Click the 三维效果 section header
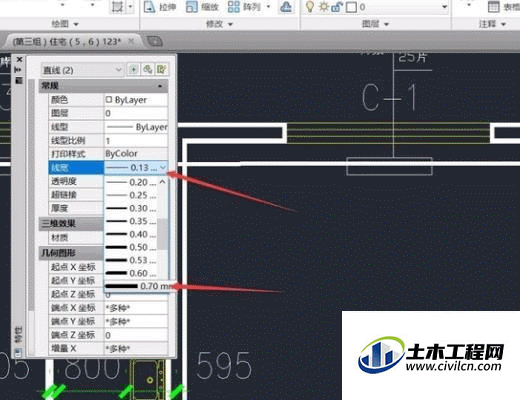520x400 pixels. pos(72,223)
